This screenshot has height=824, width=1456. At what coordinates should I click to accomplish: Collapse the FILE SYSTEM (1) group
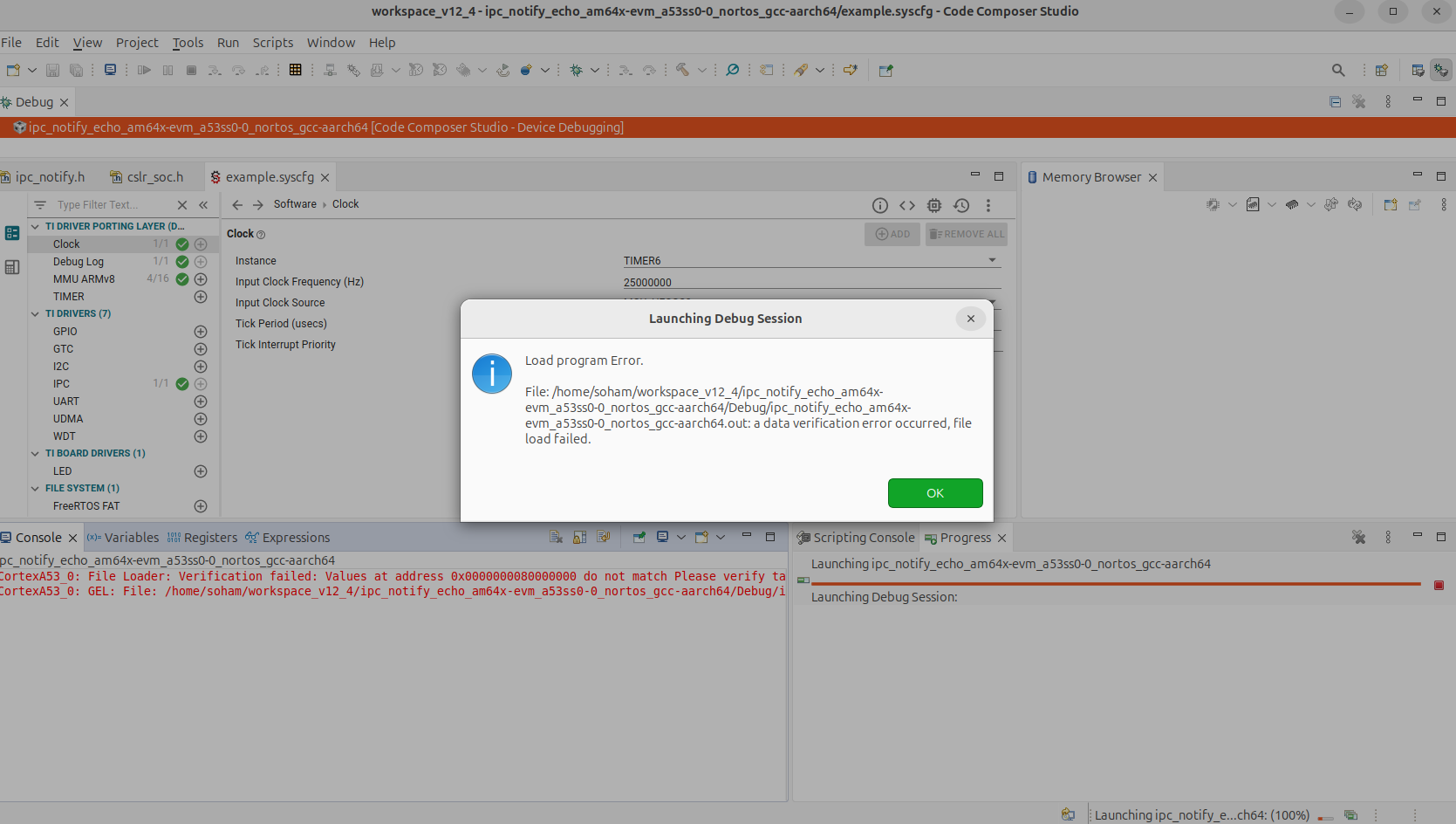36,489
